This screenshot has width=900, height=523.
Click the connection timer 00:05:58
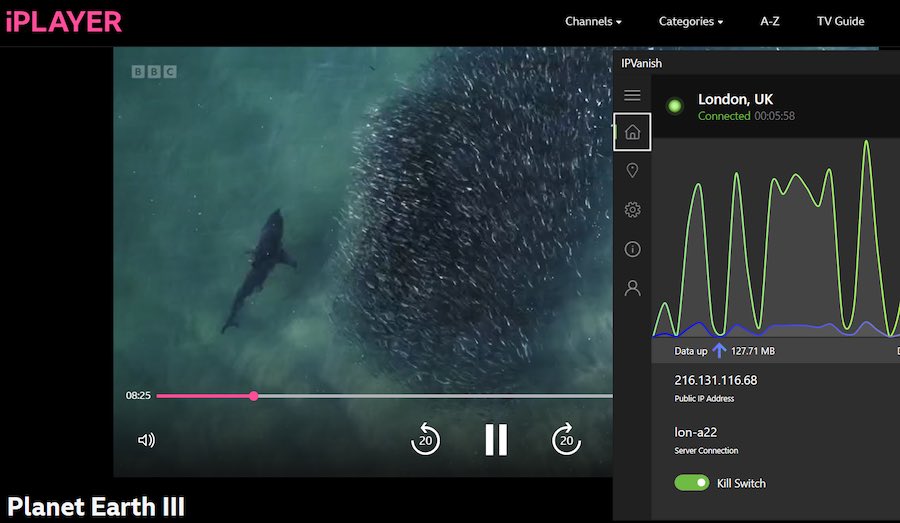pos(774,116)
